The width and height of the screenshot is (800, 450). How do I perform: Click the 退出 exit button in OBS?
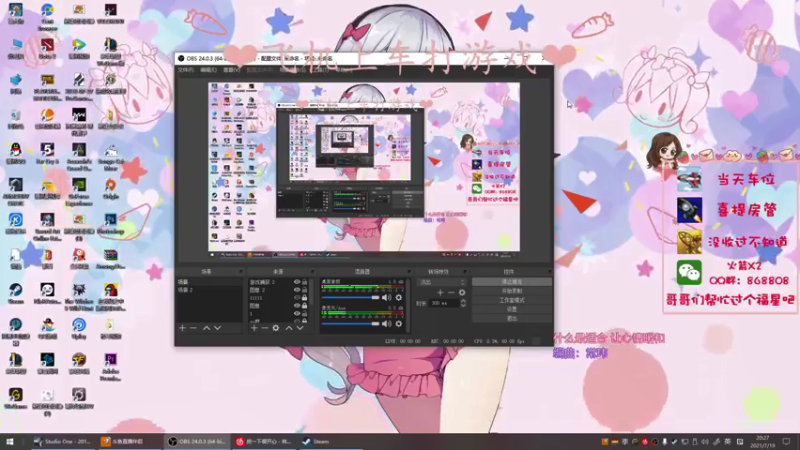[512, 318]
